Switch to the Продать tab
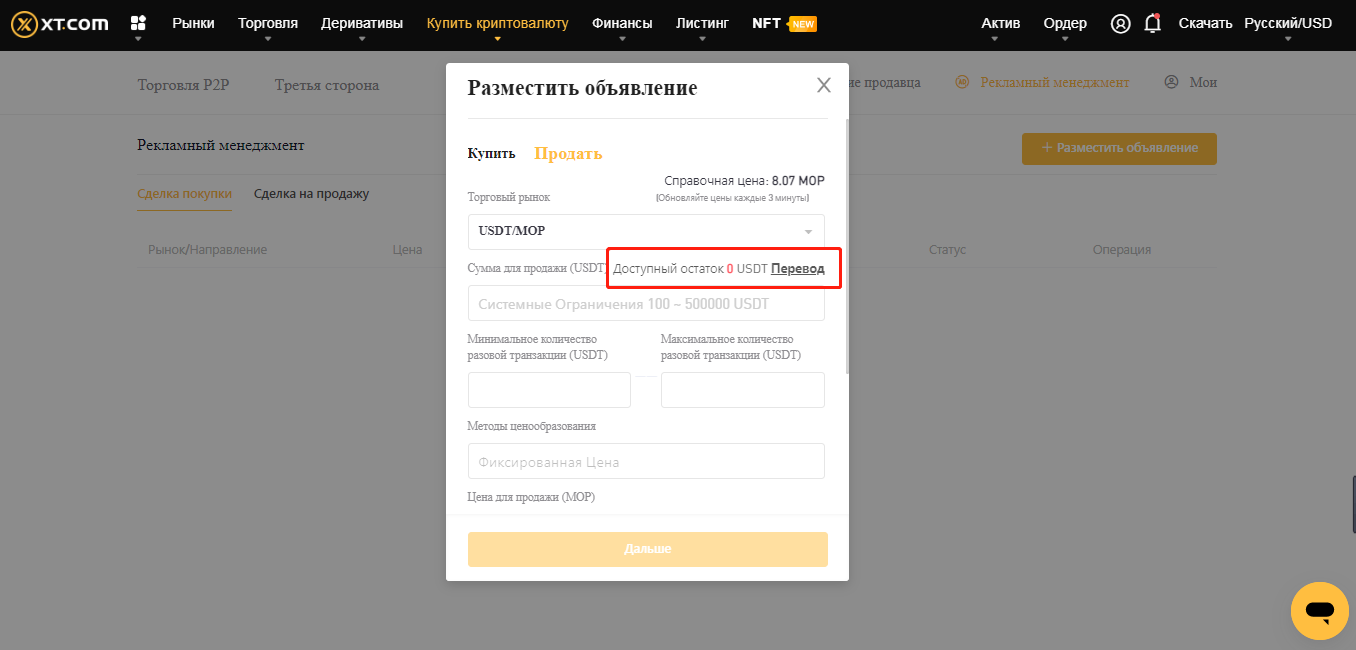This screenshot has height=650, width=1356. (x=568, y=153)
